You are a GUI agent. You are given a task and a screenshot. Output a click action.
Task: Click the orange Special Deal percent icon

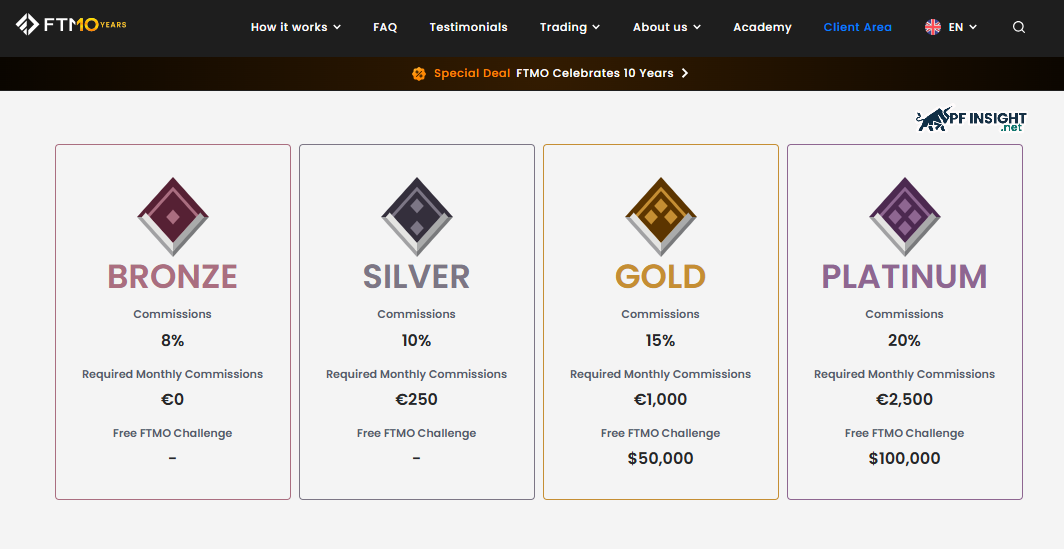(419, 73)
